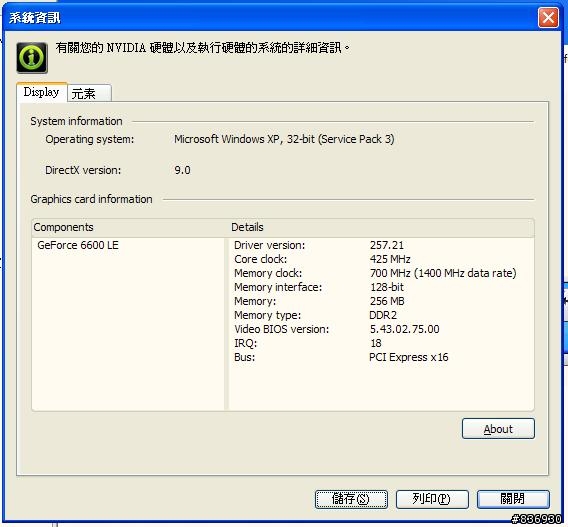
Task: Click the Video BIOS version: label
Action: click(281, 329)
